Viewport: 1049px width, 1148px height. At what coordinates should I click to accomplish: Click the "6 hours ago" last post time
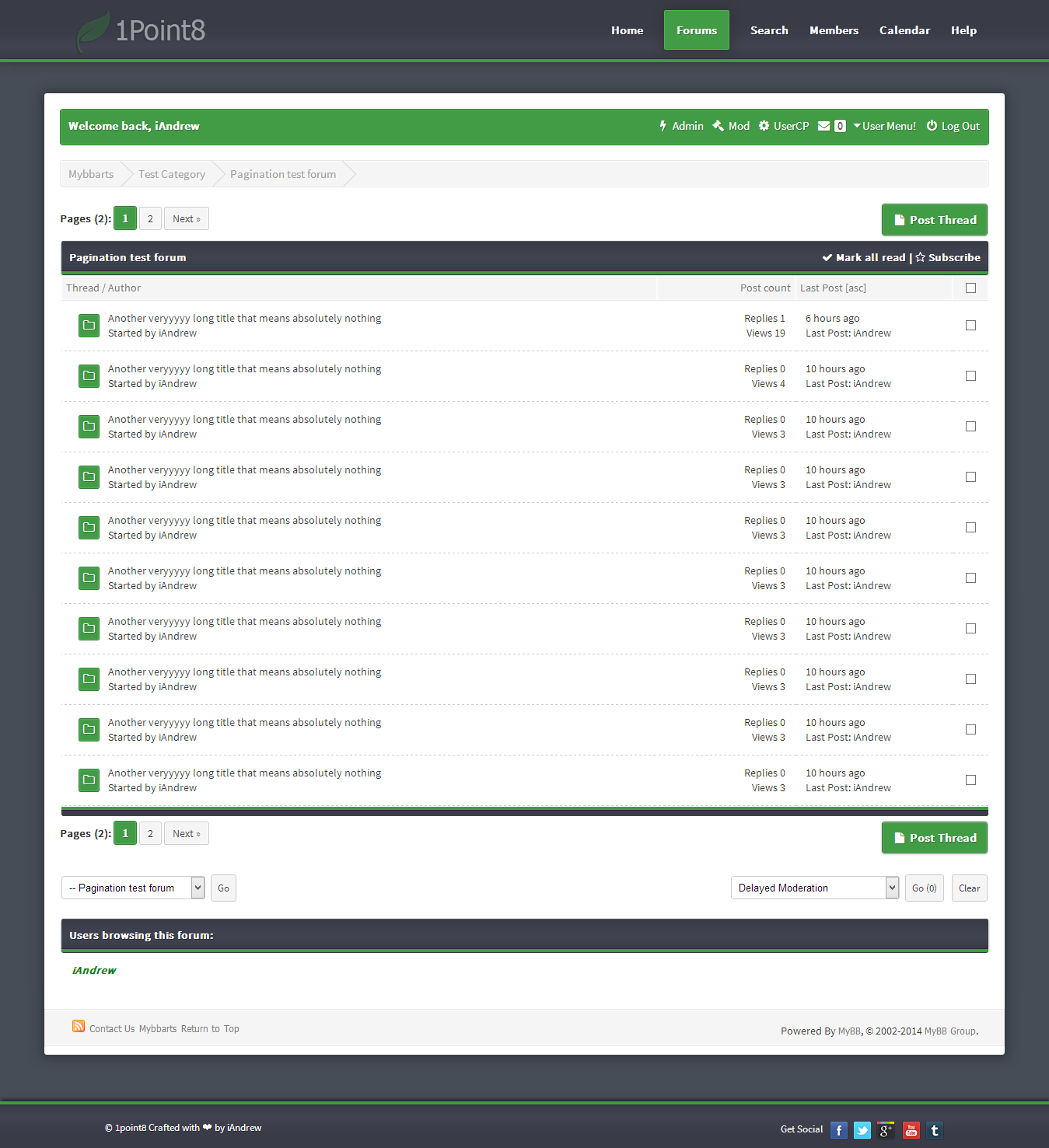coord(832,318)
